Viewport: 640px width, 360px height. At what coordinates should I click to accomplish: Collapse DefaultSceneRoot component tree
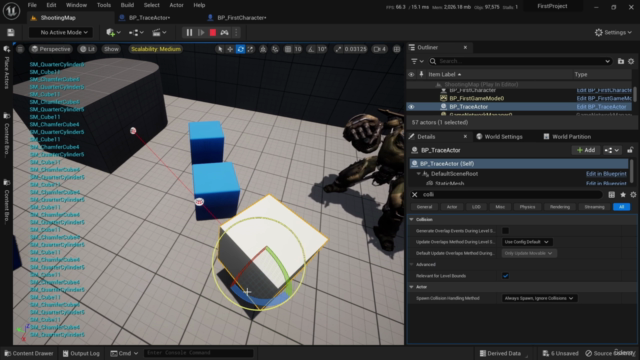pos(418,174)
